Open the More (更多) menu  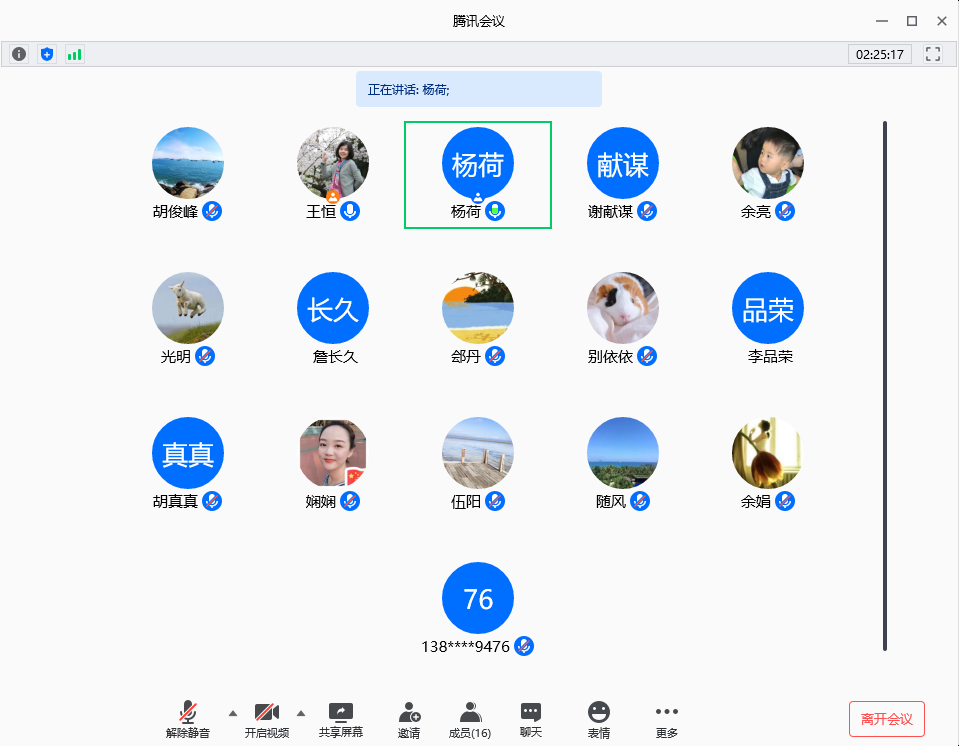pyautogui.click(x=666, y=719)
